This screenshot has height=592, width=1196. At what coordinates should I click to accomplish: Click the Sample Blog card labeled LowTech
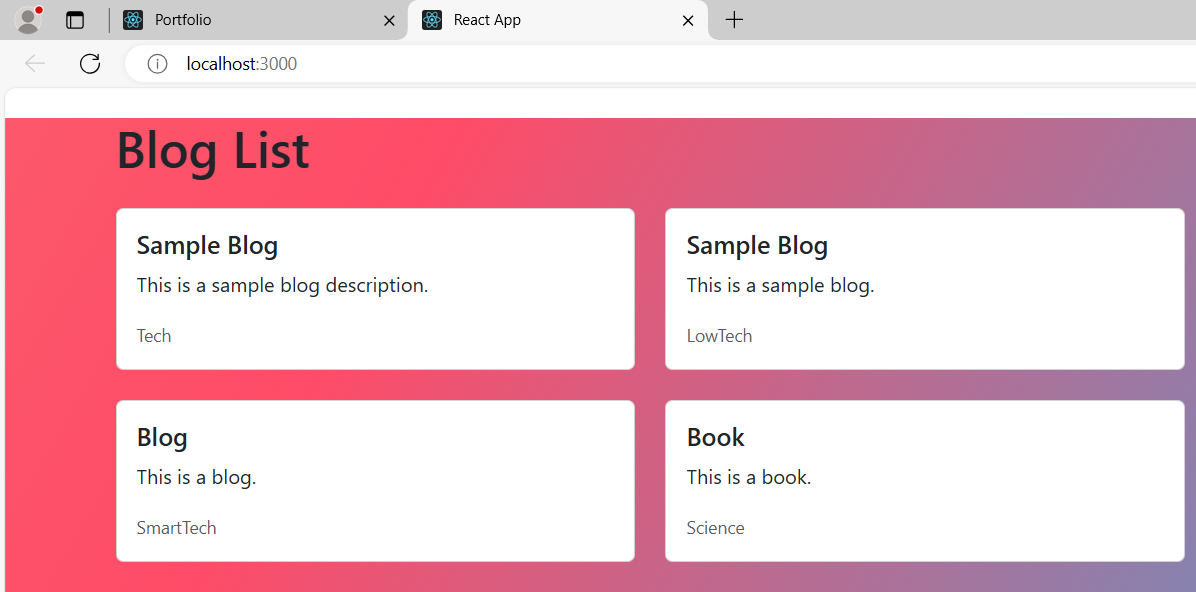click(x=924, y=289)
